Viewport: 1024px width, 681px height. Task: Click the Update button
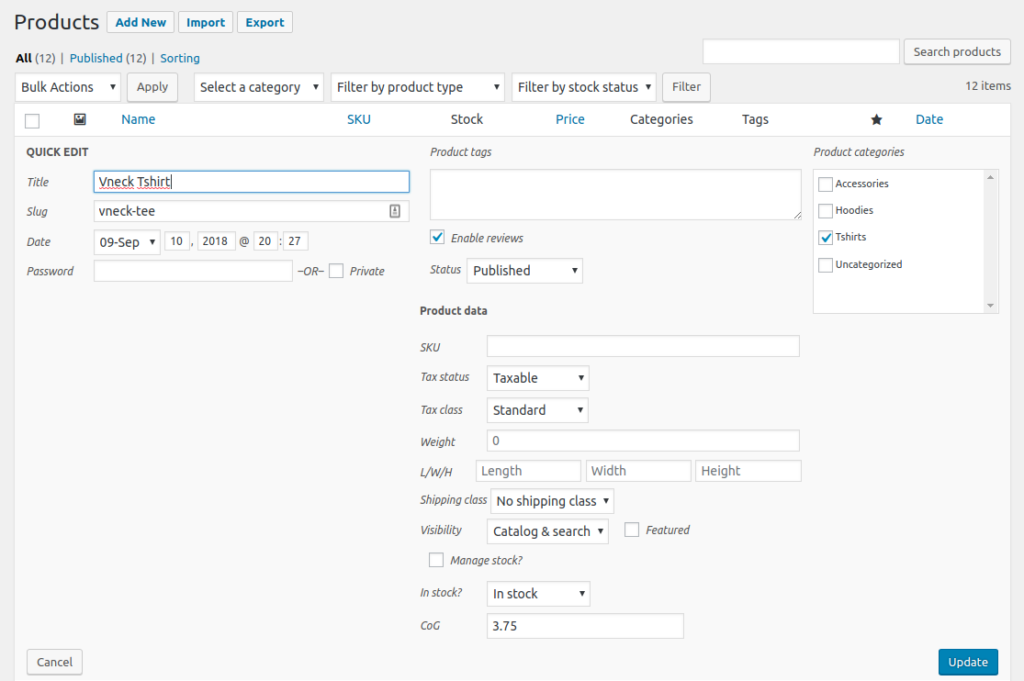pyautogui.click(x=968, y=662)
